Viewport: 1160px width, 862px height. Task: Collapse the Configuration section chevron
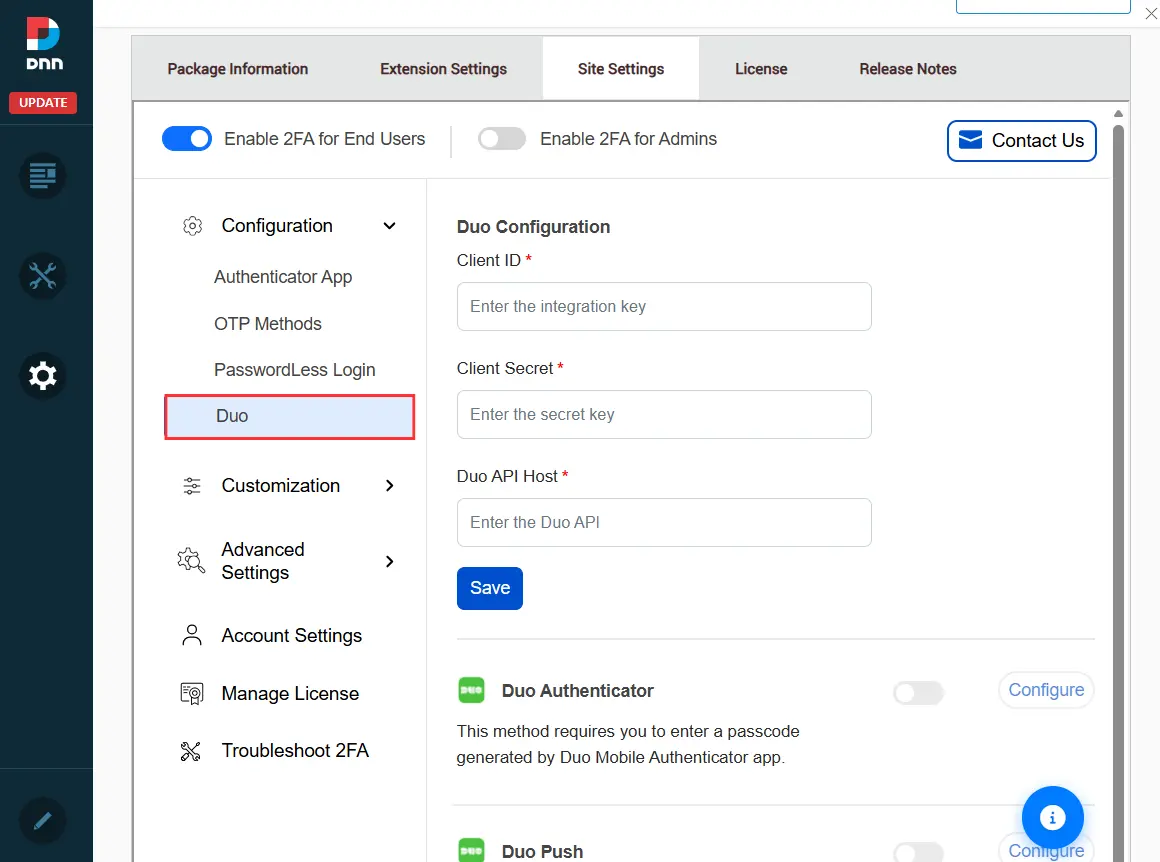[389, 226]
